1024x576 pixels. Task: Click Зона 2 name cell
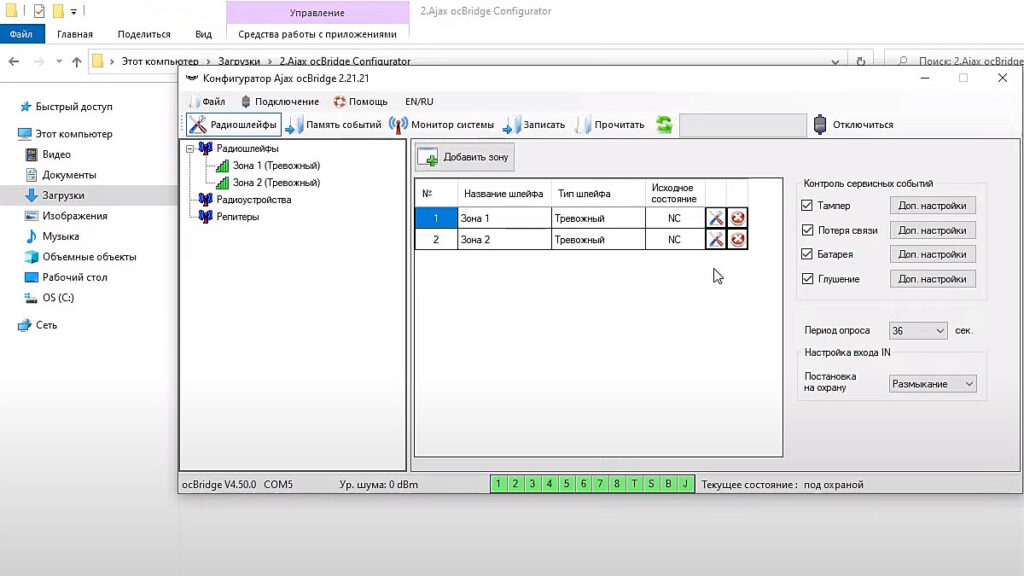[504, 240]
